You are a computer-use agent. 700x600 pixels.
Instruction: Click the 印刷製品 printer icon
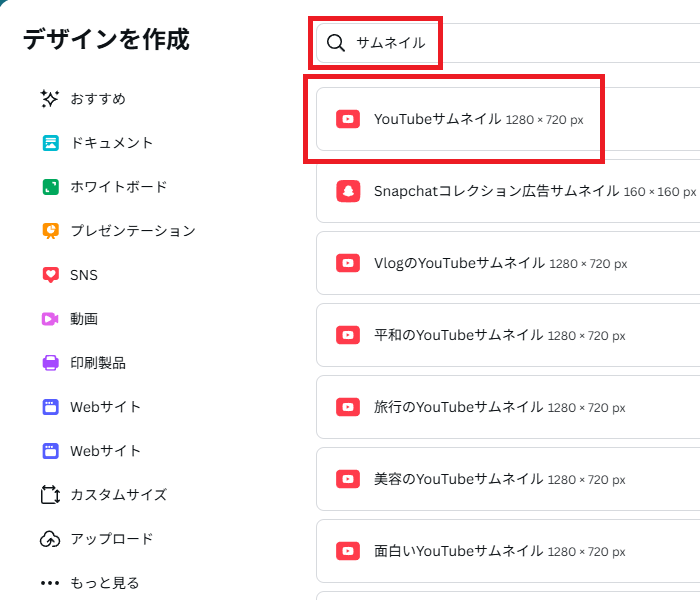click(50, 363)
